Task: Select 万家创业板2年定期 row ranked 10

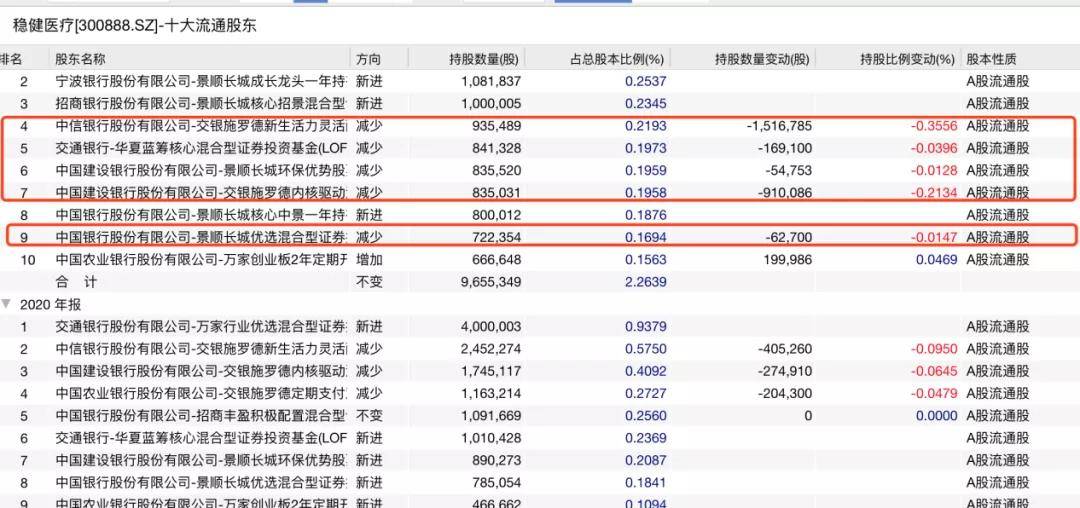Action: (200, 259)
